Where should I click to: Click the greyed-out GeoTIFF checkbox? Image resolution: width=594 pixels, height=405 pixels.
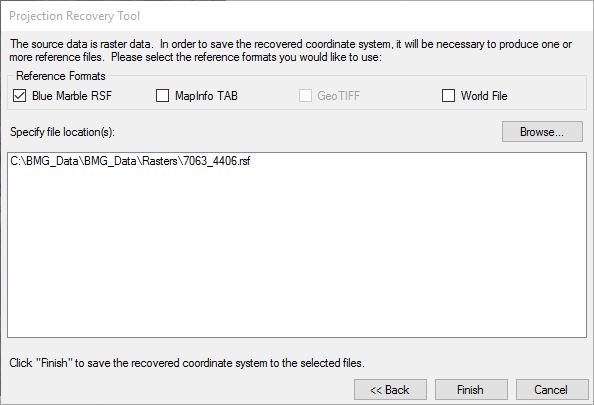click(305, 96)
